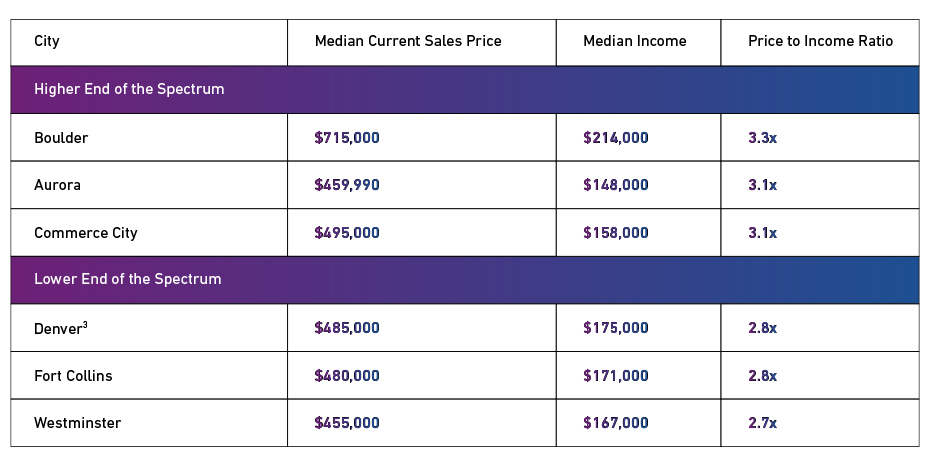Click the Westminster city cell

click(77, 423)
